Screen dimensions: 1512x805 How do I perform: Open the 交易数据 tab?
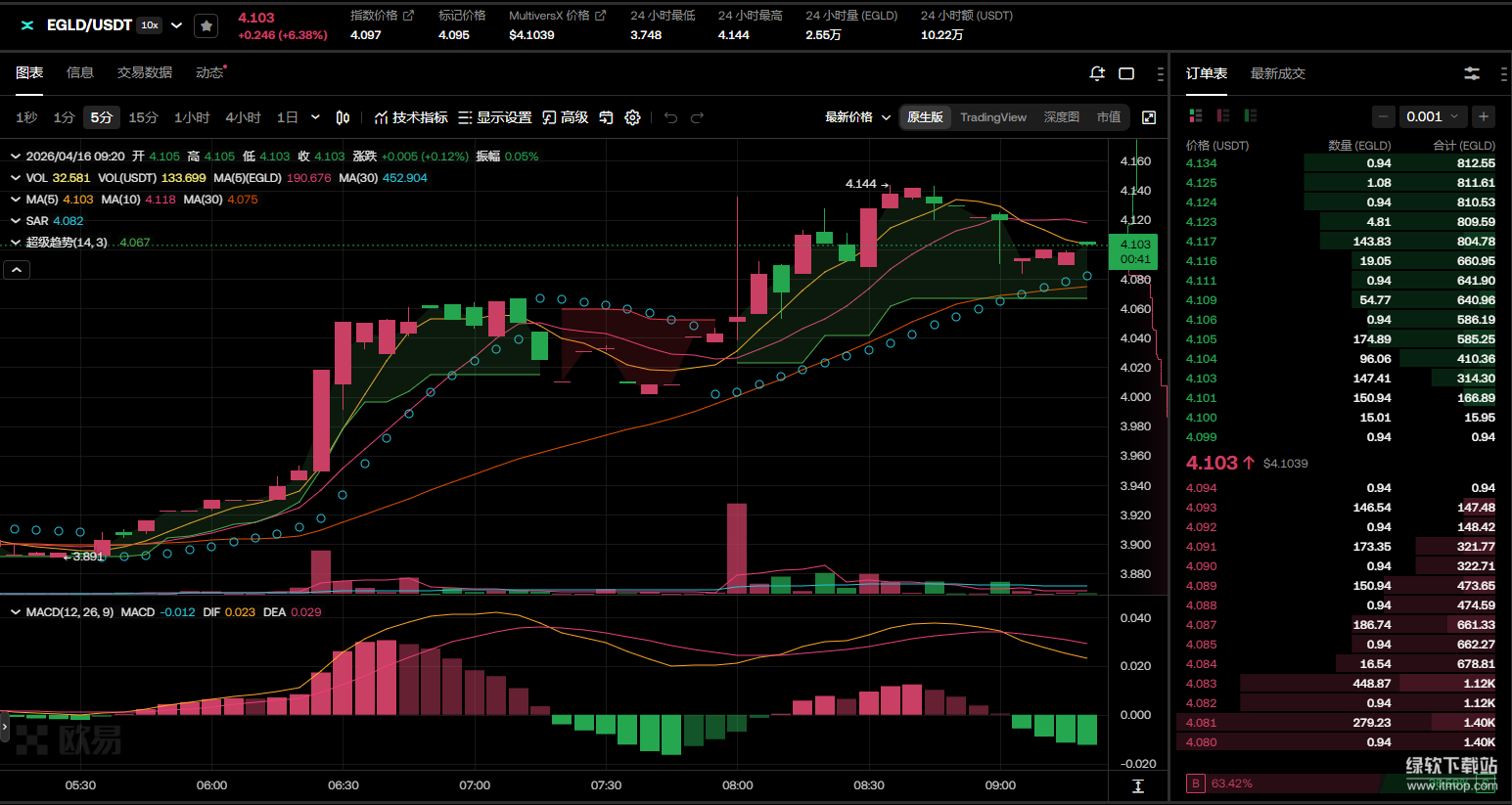[145, 72]
